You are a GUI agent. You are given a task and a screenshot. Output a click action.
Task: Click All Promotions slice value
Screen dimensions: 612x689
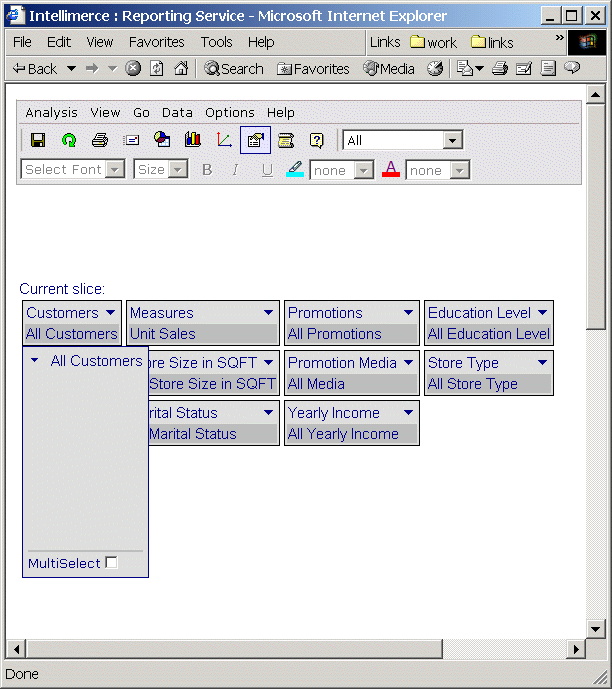(x=334, y=334)
